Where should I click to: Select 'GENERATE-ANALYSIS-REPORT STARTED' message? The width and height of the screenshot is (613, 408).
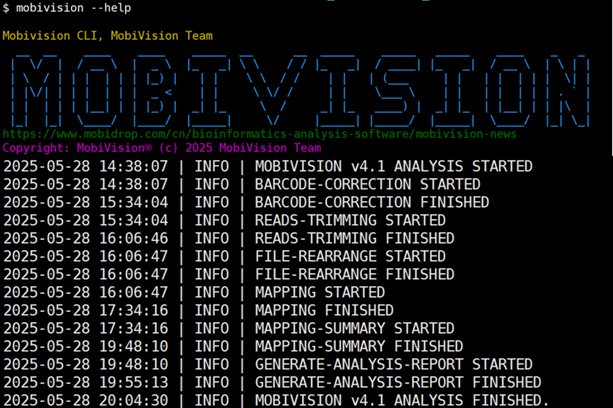pyautogui.click(x=394, y=364)
